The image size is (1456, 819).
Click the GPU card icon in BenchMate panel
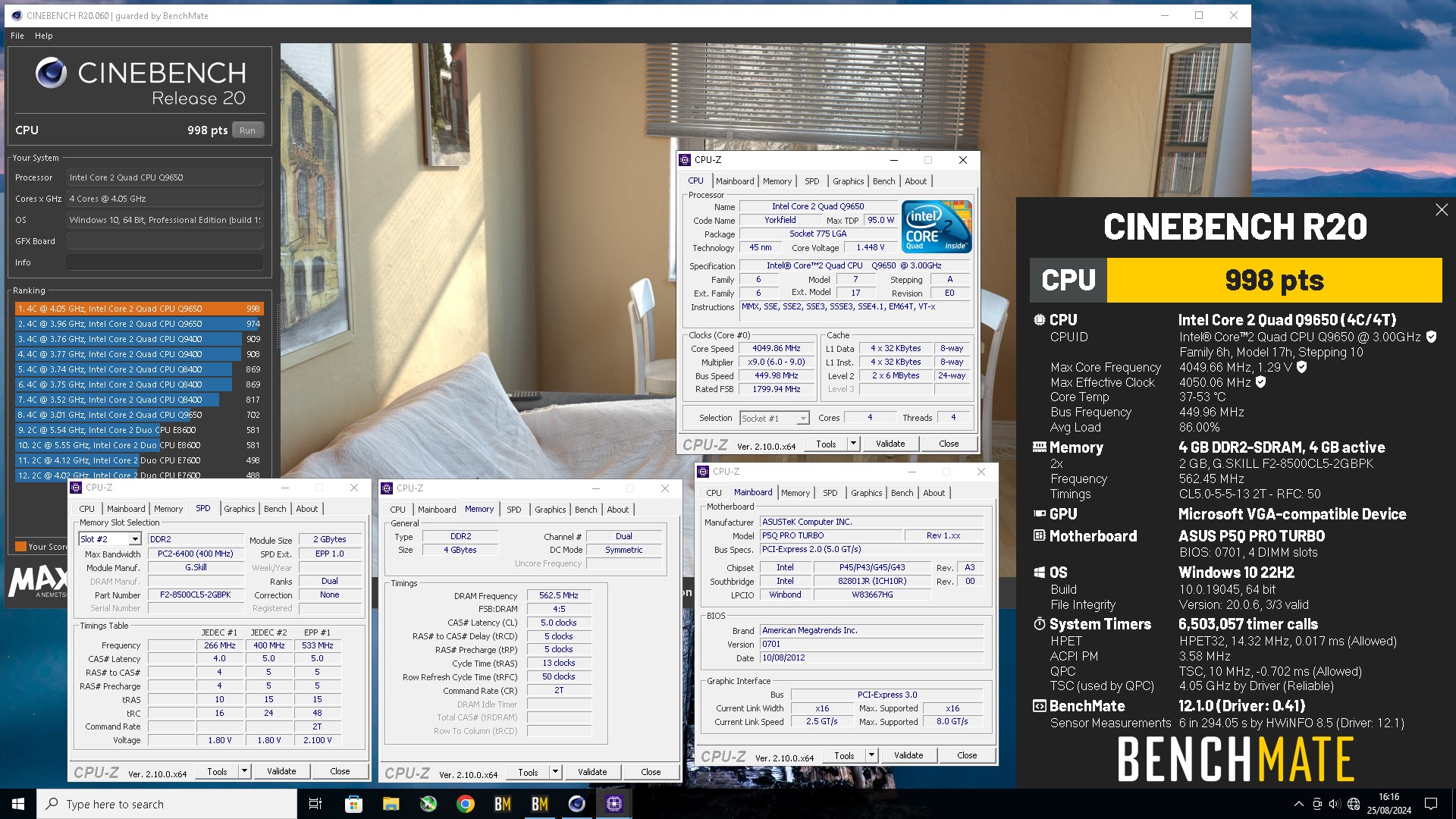1040,514
